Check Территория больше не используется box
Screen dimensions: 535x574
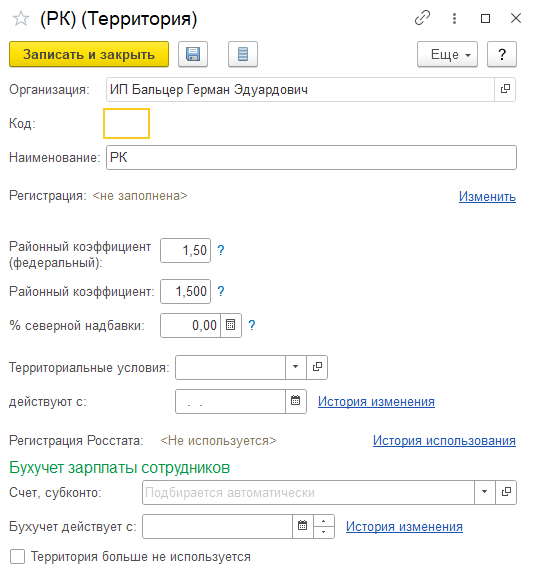[18, 556]
